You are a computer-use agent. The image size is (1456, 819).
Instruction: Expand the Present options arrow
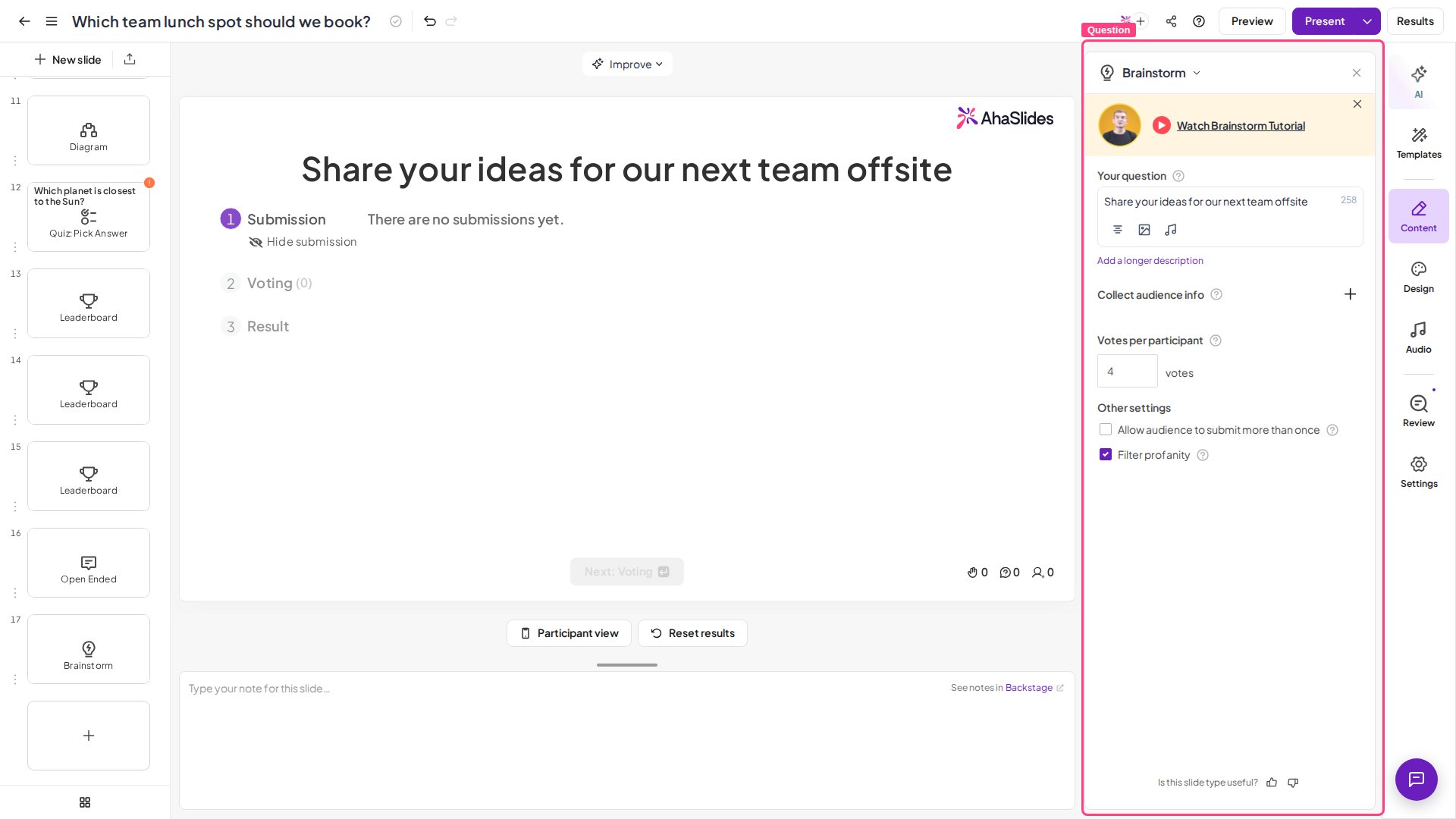[1367, 21]
